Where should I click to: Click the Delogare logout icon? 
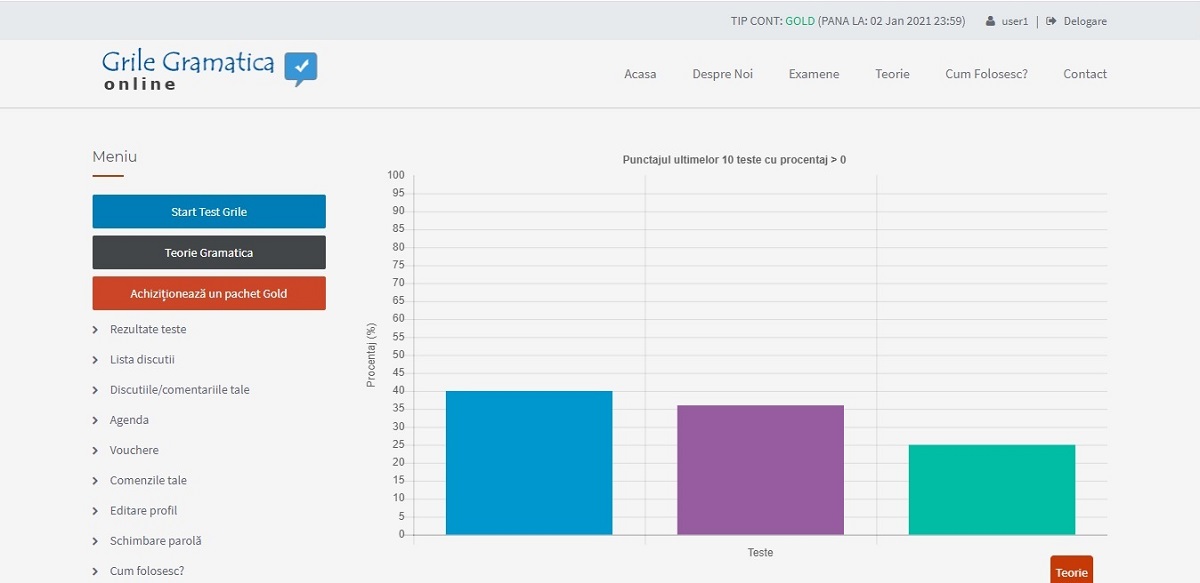point(1051,21)
